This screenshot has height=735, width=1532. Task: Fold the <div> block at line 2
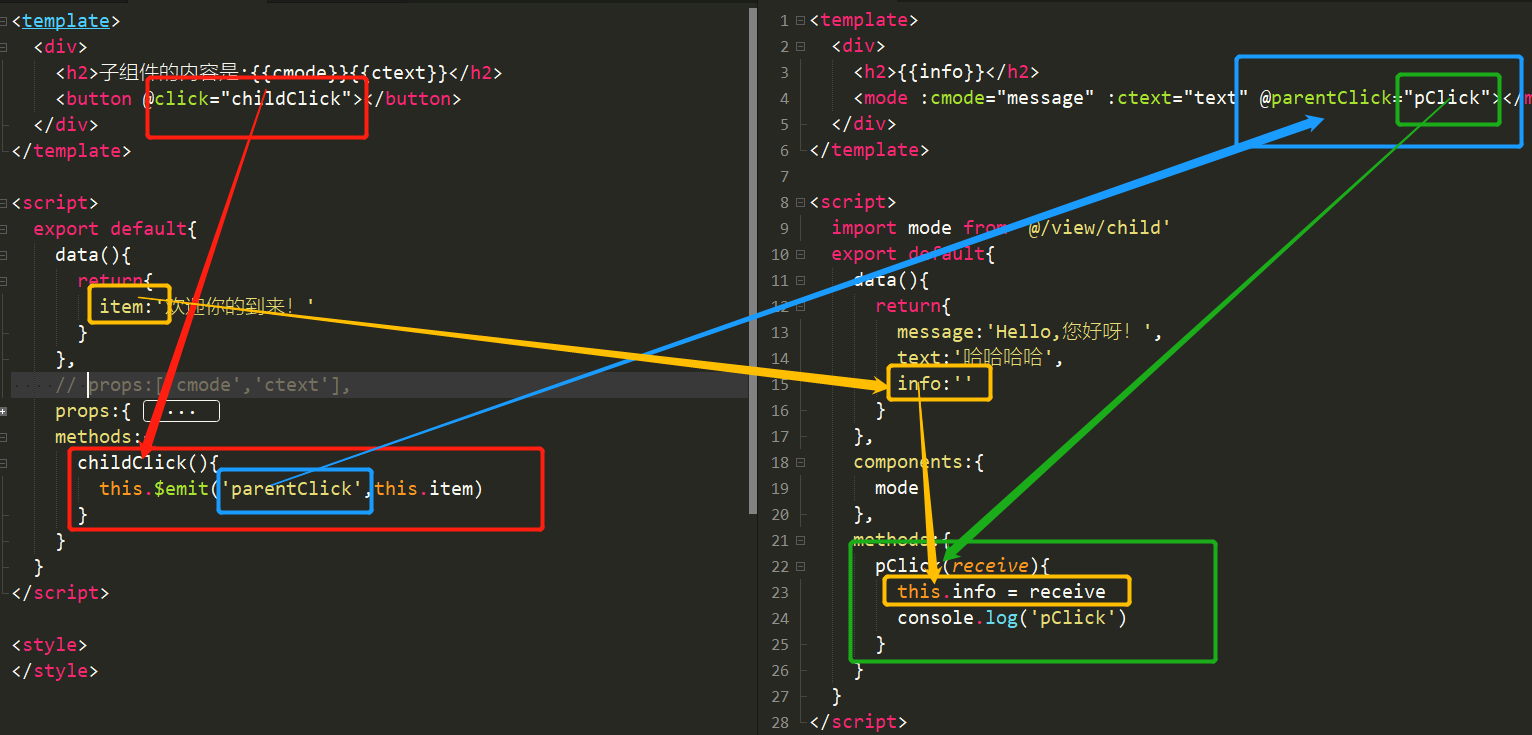tap(801, 46)
